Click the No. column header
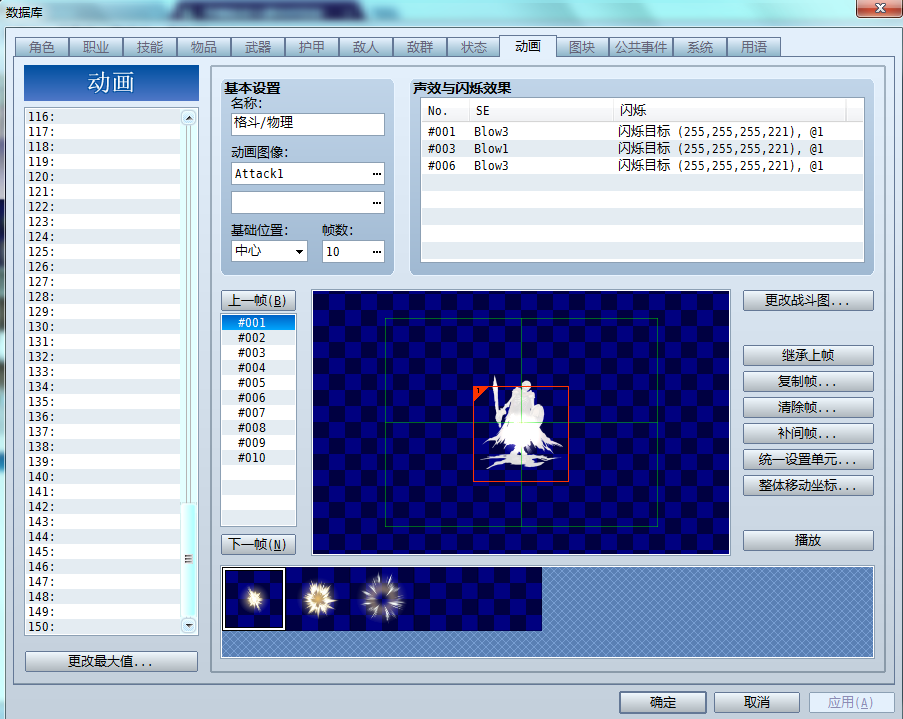This screenshot has height=719, width=903. pos(446,111)
